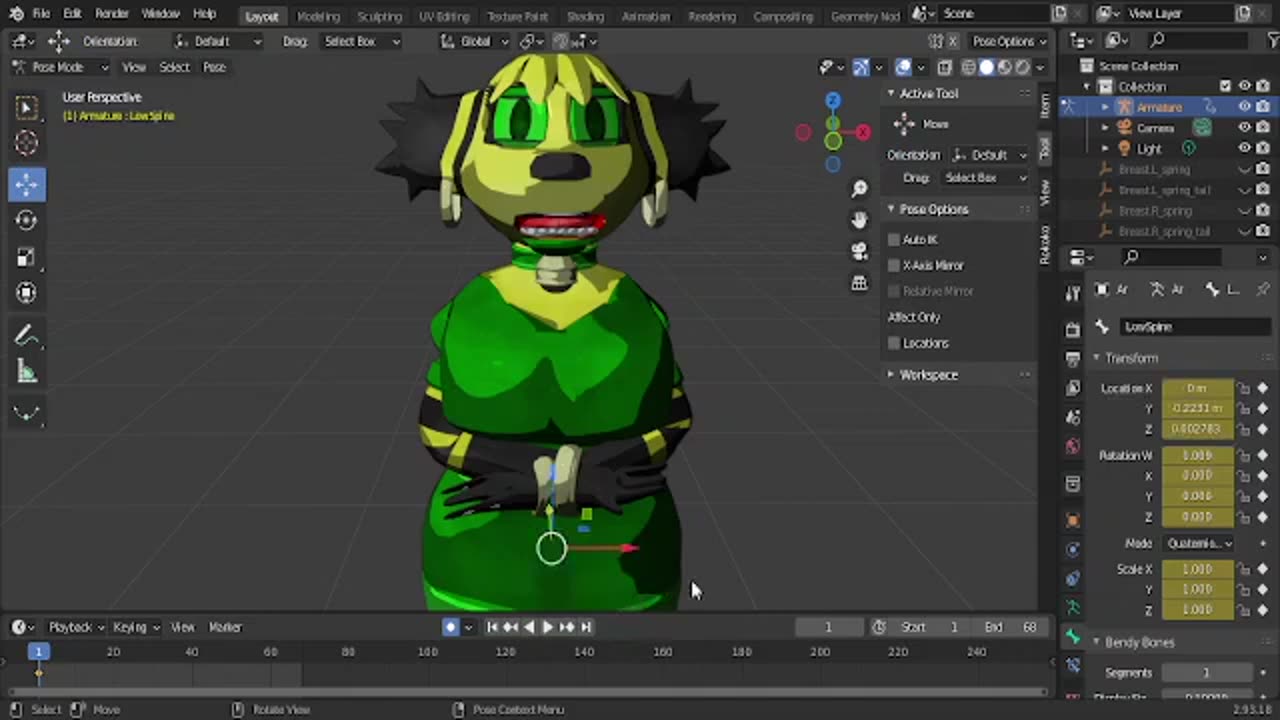Edit the bone name LowSpine field
Image resolution: width=1280 pixels, height=720 pixels.
(x=1195, y=327)
